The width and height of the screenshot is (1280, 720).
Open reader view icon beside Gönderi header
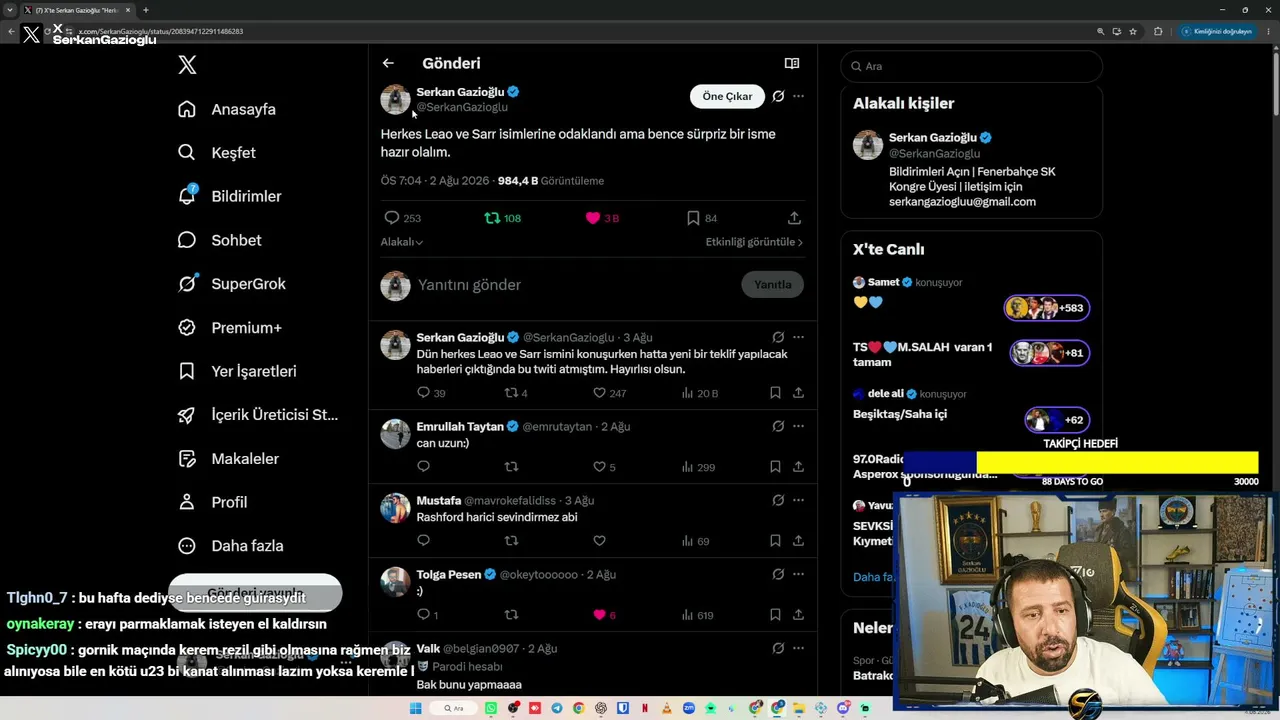(792, 63)
